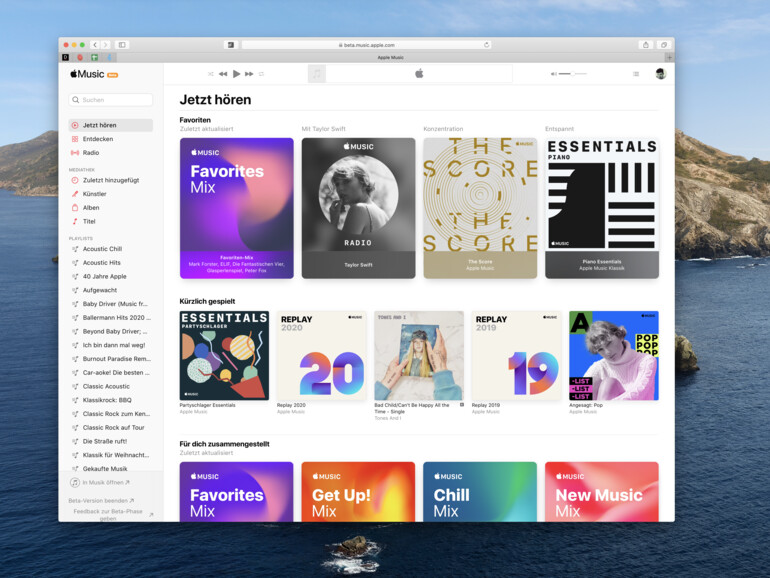Open Partyschlager Essentials cover
This screenshot has height=578, width=770.
click(x=224, y=356)
